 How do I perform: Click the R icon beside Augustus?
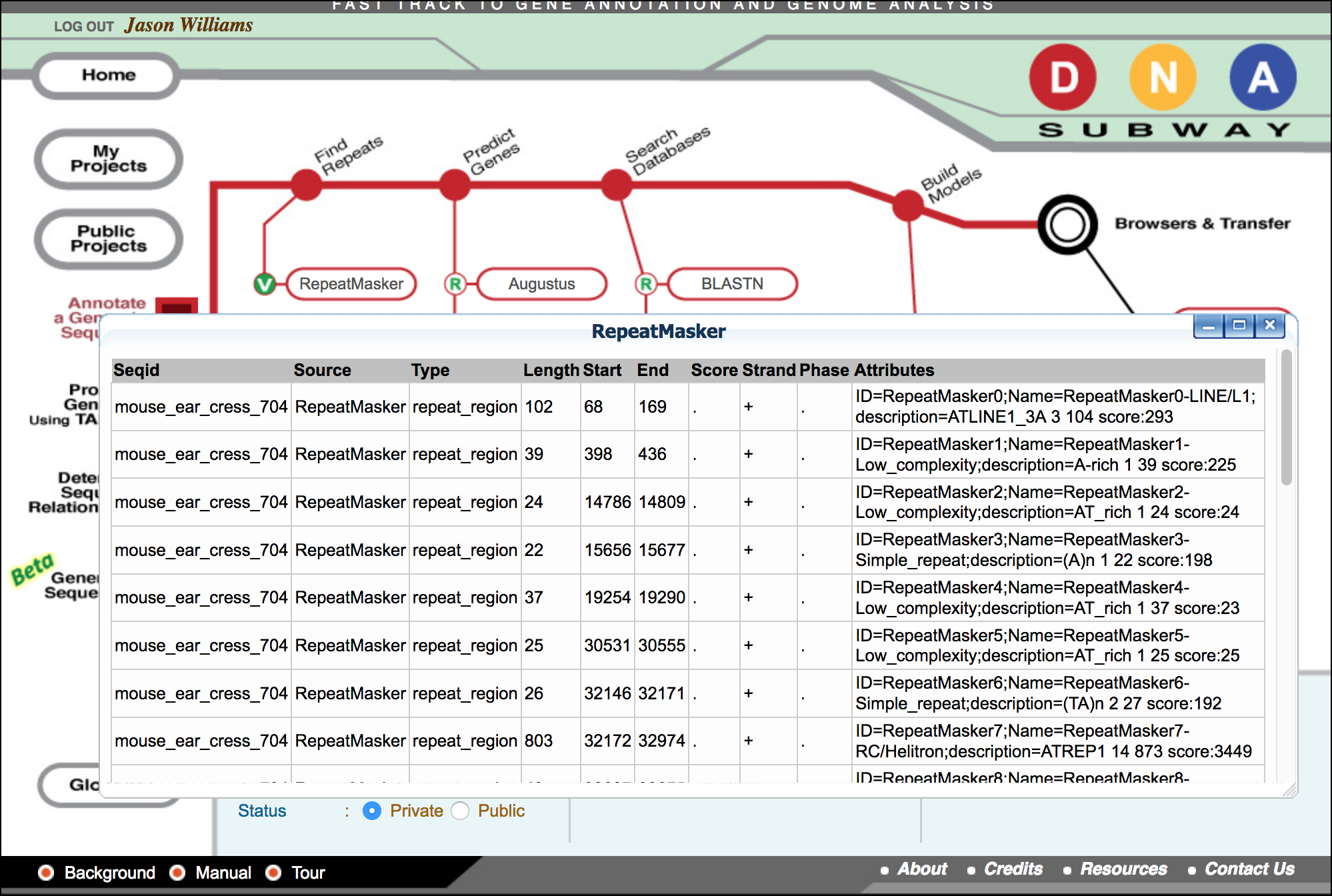[x=455, y=284]
